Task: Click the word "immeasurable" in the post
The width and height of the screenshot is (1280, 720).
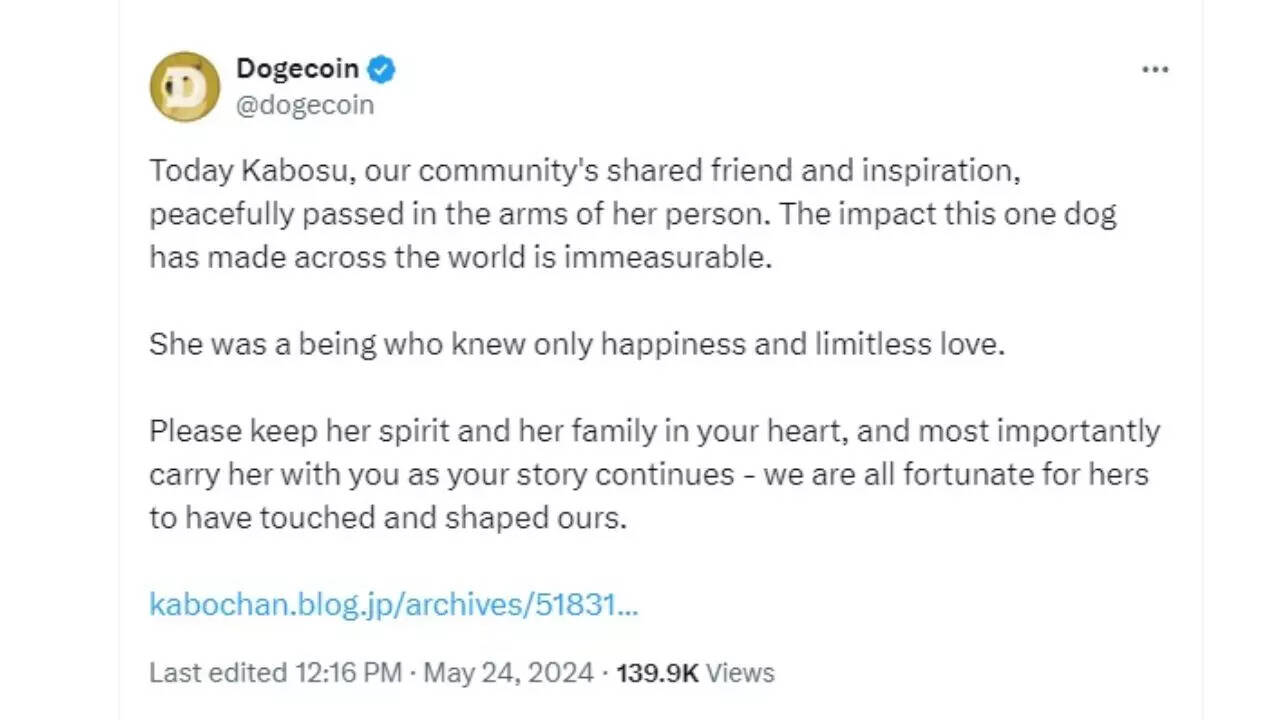Action: [668, 257]
